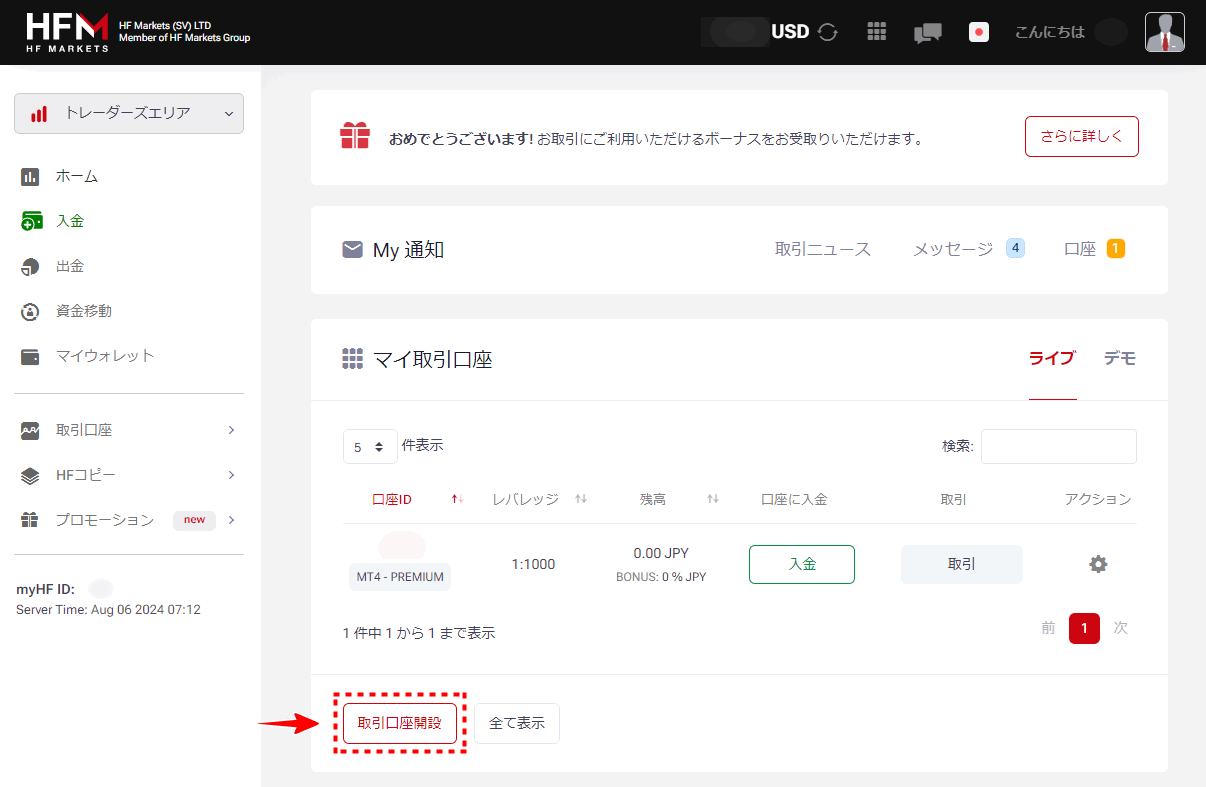Click the 1:1000 leverage value

533,564
